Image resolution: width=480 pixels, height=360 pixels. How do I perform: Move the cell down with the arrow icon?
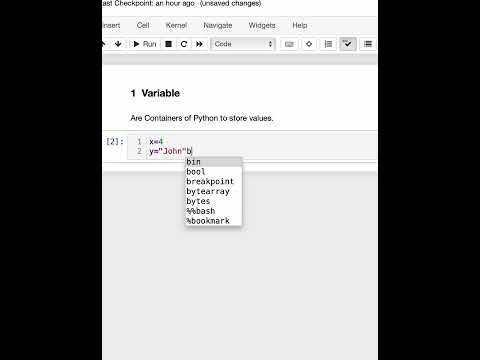pyautogui.click(x=118, y=44)
